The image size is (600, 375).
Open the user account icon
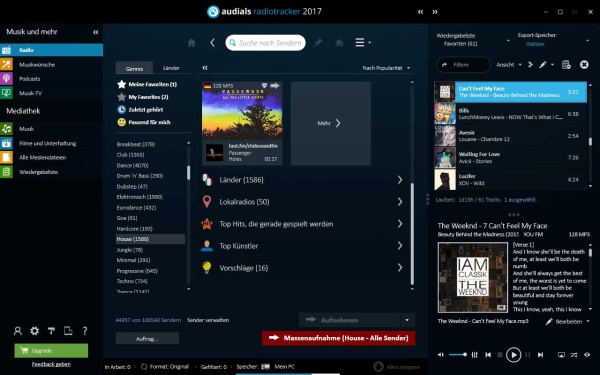point(18,331)
